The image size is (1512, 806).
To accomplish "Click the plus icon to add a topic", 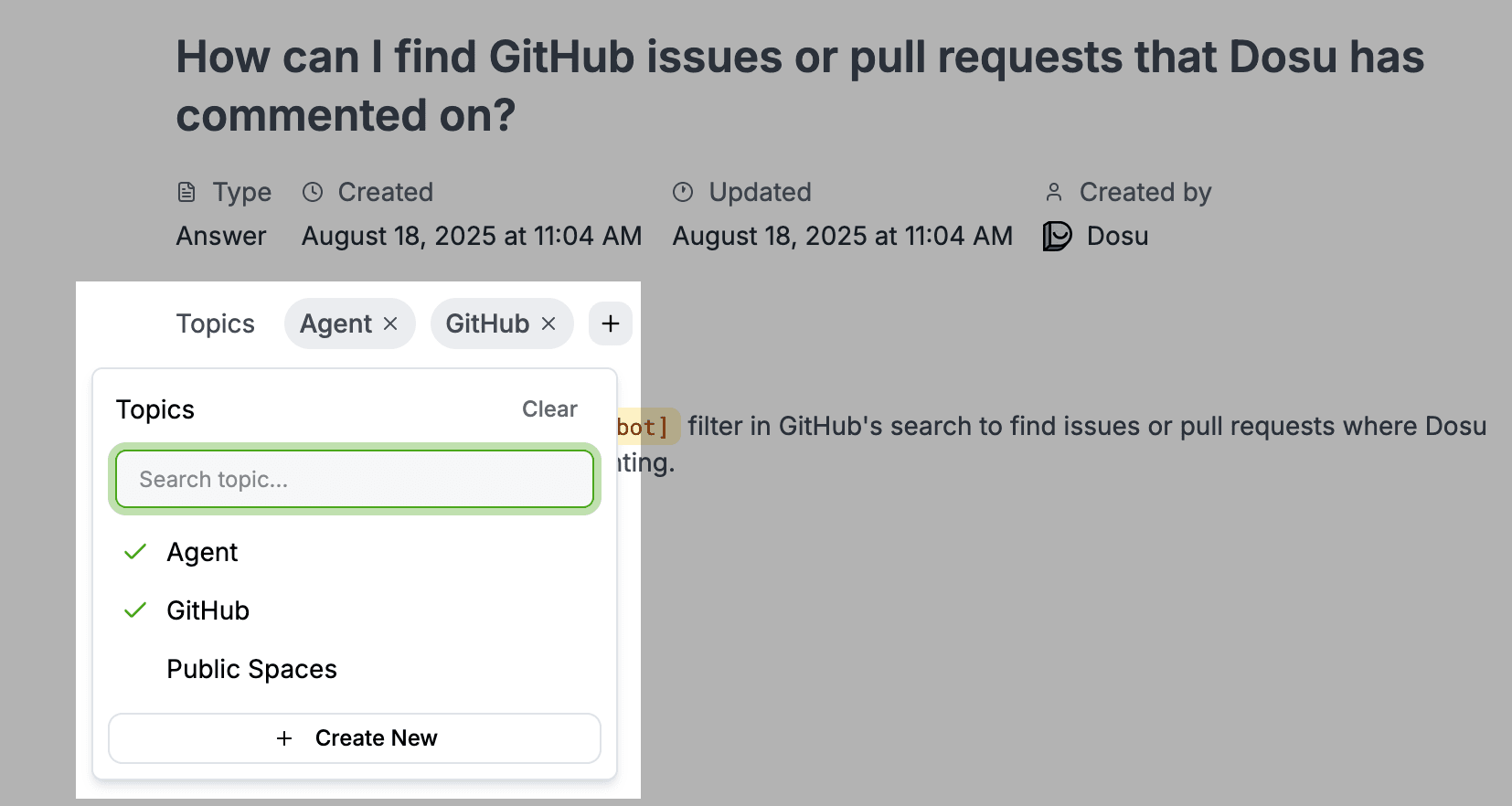I will point(610,323).
